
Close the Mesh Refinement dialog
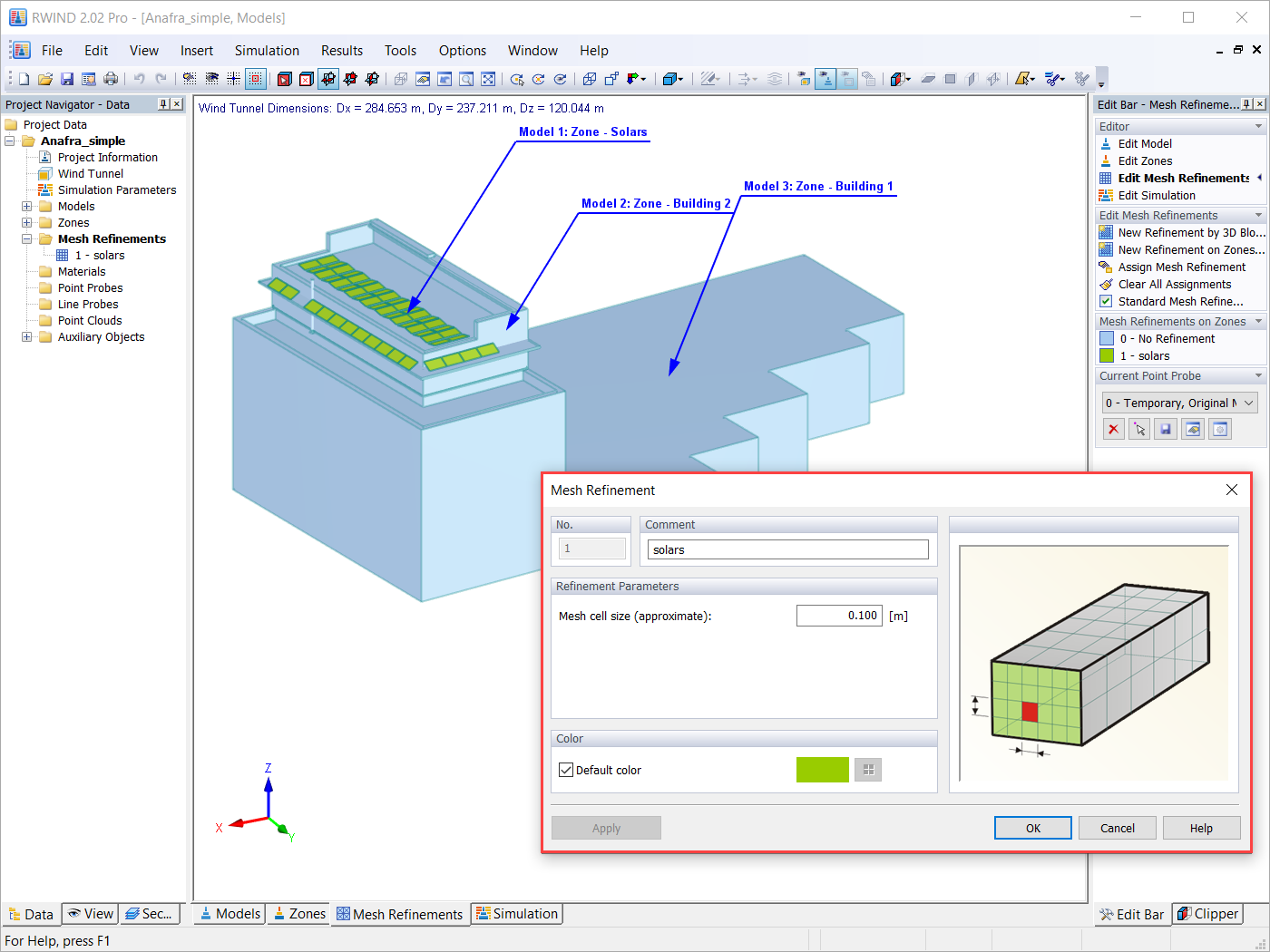[1232, 490]
